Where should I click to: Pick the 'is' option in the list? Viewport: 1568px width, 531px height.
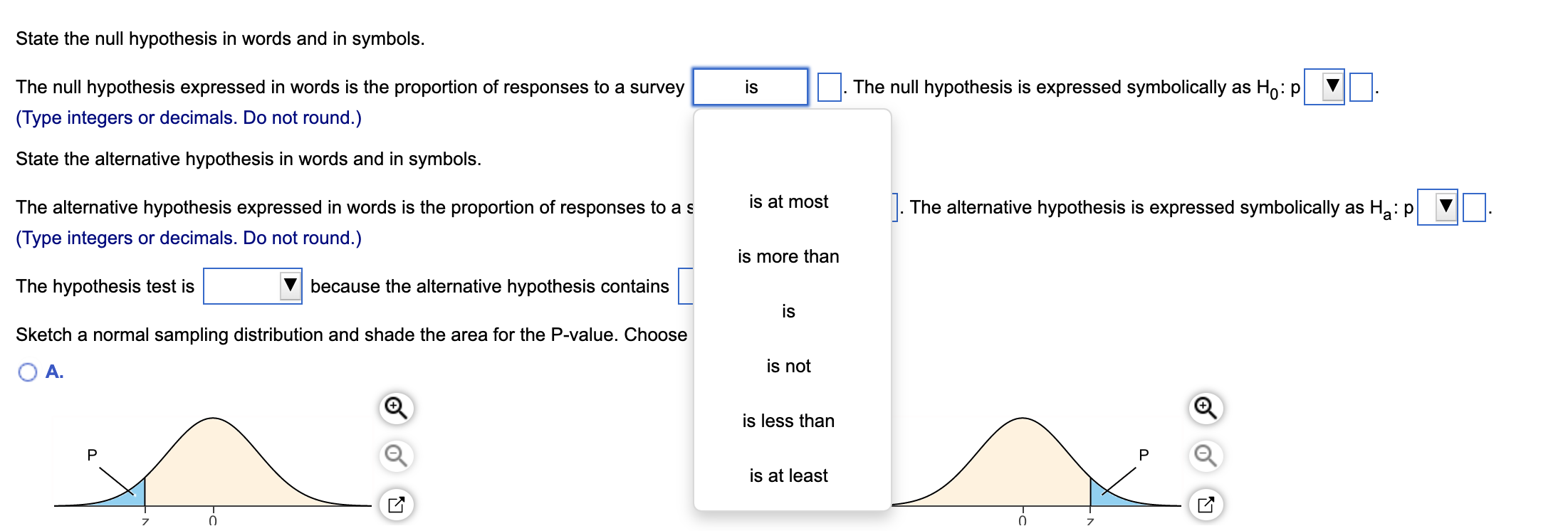pyautogui.click(x=789, y=312)
